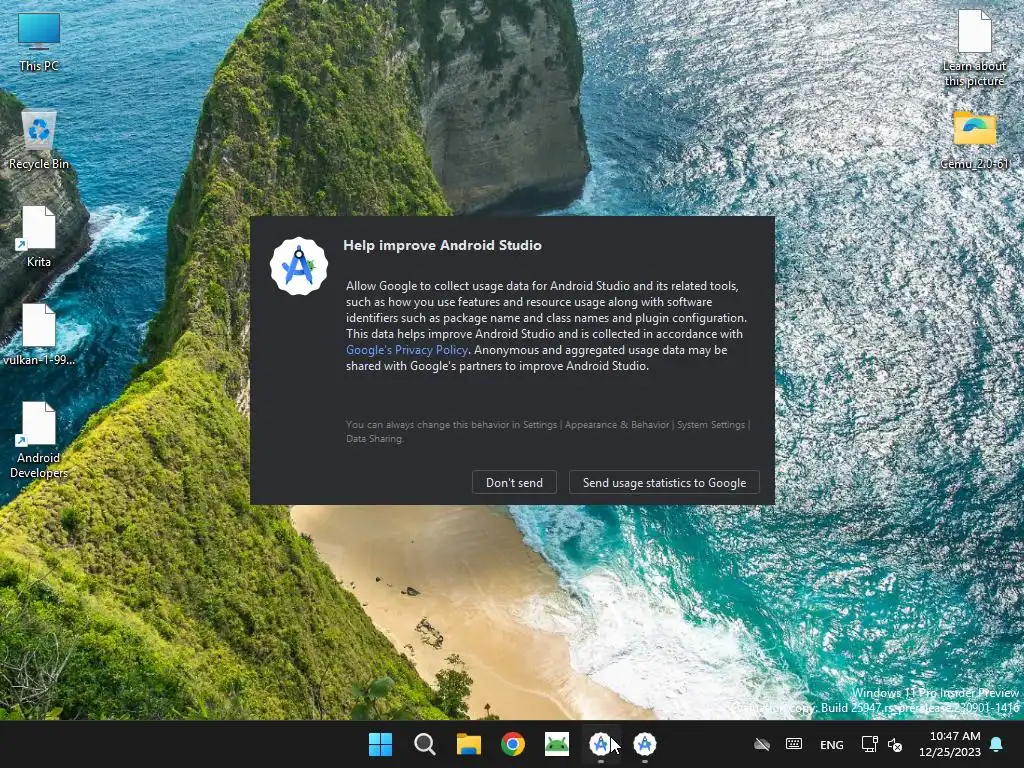1024x768 pixels.
Task: Switch input language via ENG indicator
Action: [x=831, y=744]
